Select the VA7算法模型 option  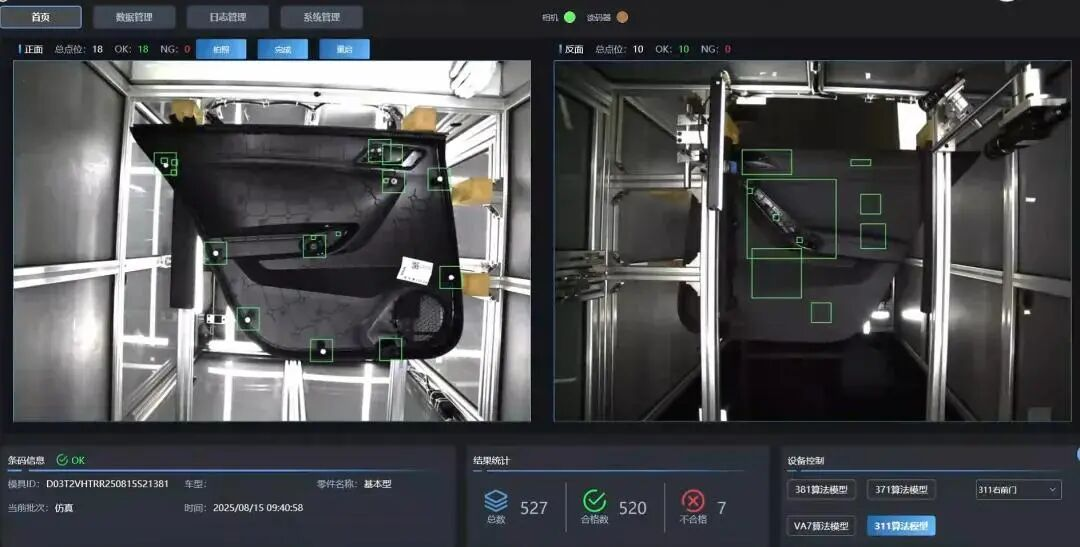click(x=821, y=526)
